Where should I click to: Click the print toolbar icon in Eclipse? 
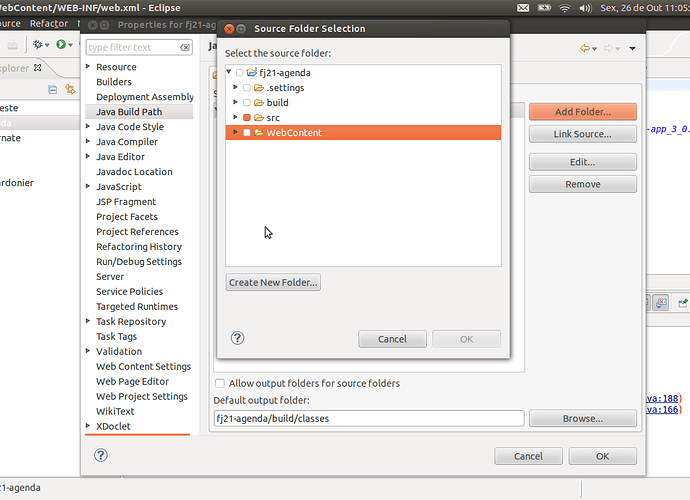[x=13, y=44]
